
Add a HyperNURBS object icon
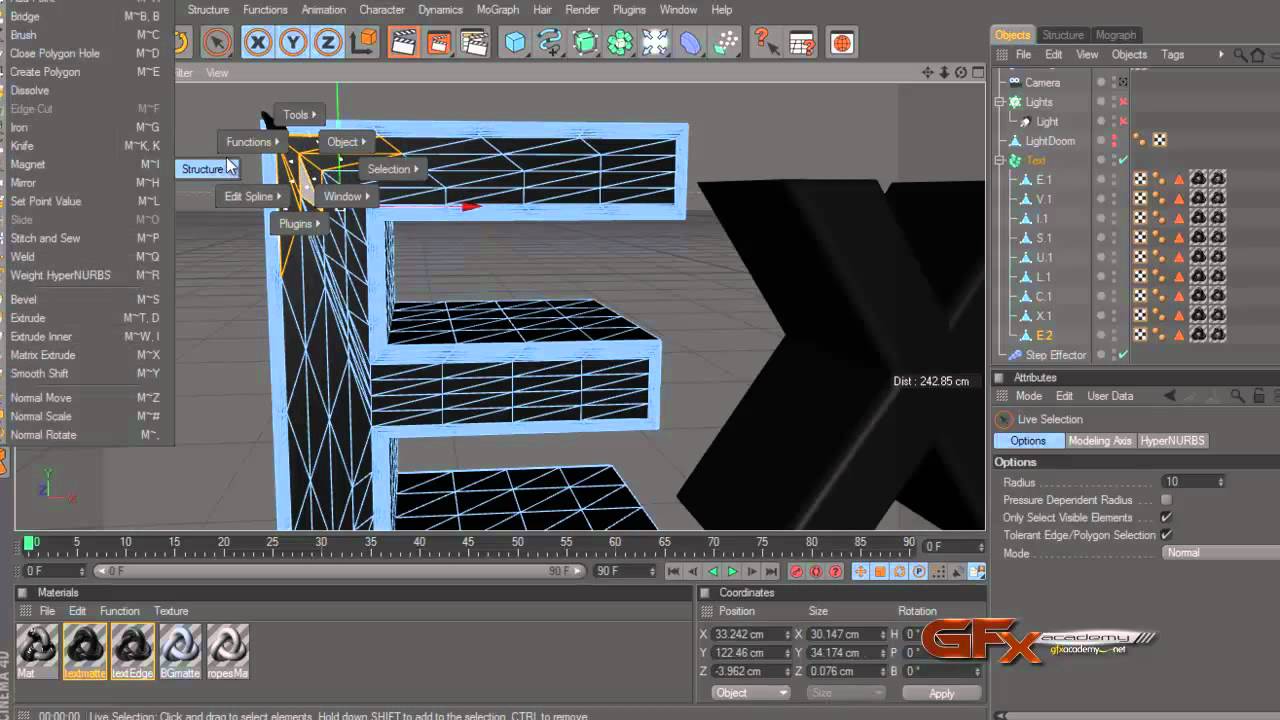coord(586,42)
